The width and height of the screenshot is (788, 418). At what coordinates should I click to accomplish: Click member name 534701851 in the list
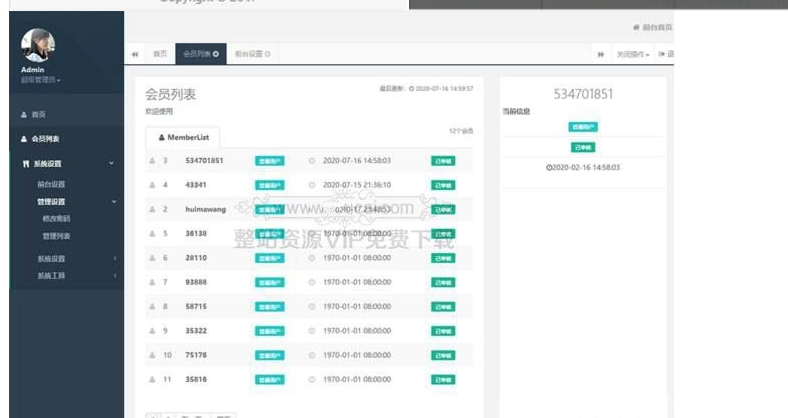[204, 161]
